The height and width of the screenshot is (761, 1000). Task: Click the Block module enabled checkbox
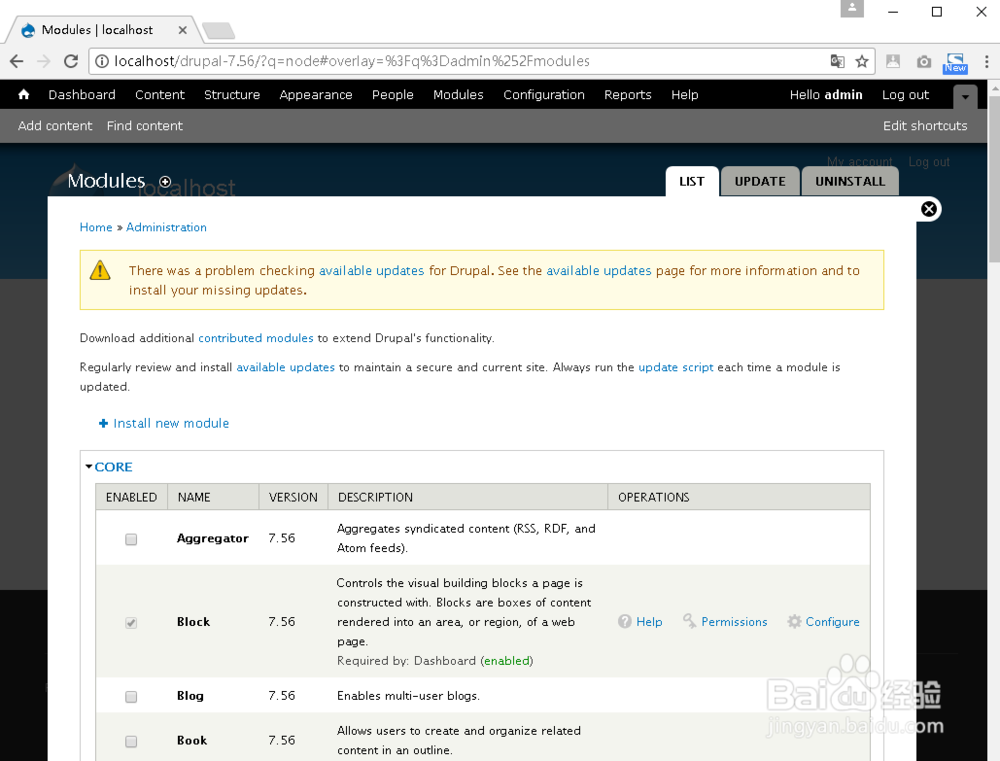pyautogui.click(x=131, y=623)
